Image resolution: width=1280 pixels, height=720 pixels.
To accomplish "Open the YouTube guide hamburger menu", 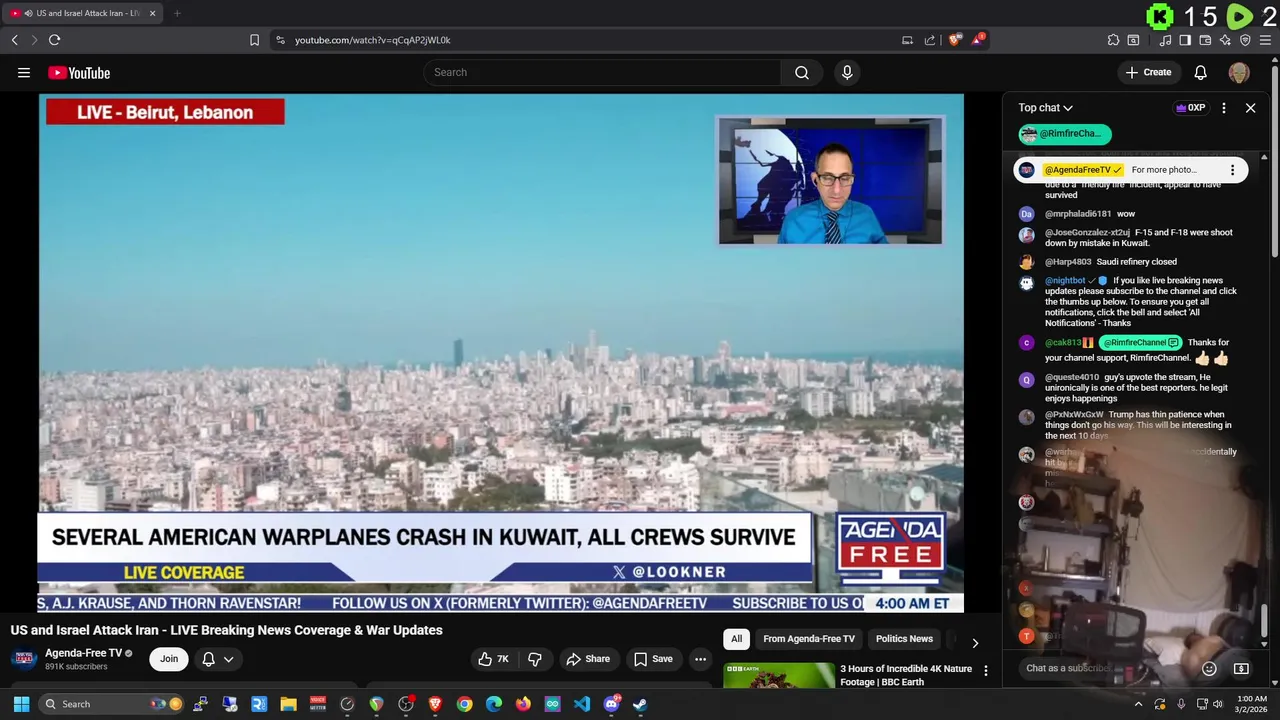I will coord(24,72).
